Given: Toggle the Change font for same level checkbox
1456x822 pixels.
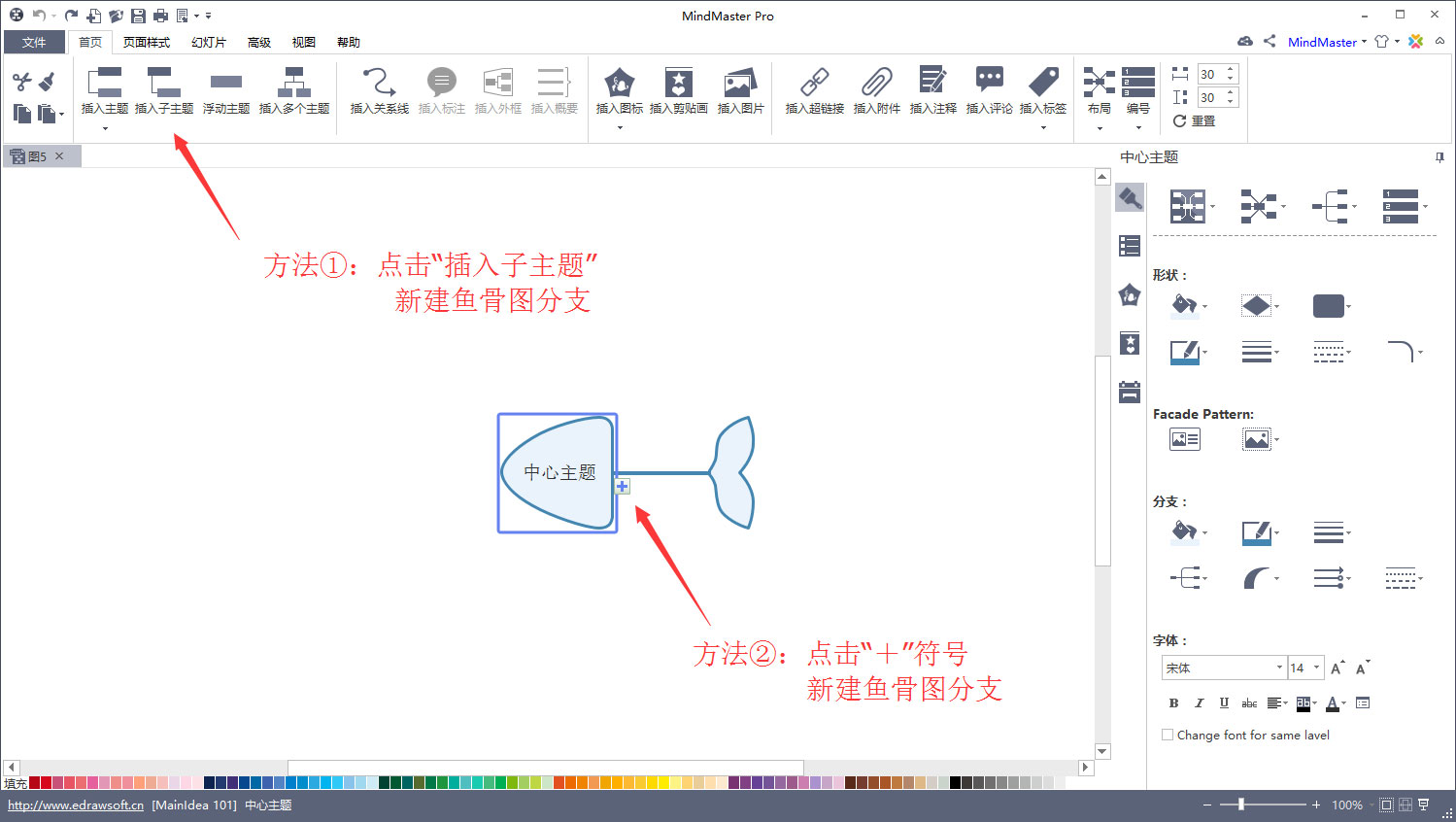Looking at the screenshot, I should coord(1168,735).
